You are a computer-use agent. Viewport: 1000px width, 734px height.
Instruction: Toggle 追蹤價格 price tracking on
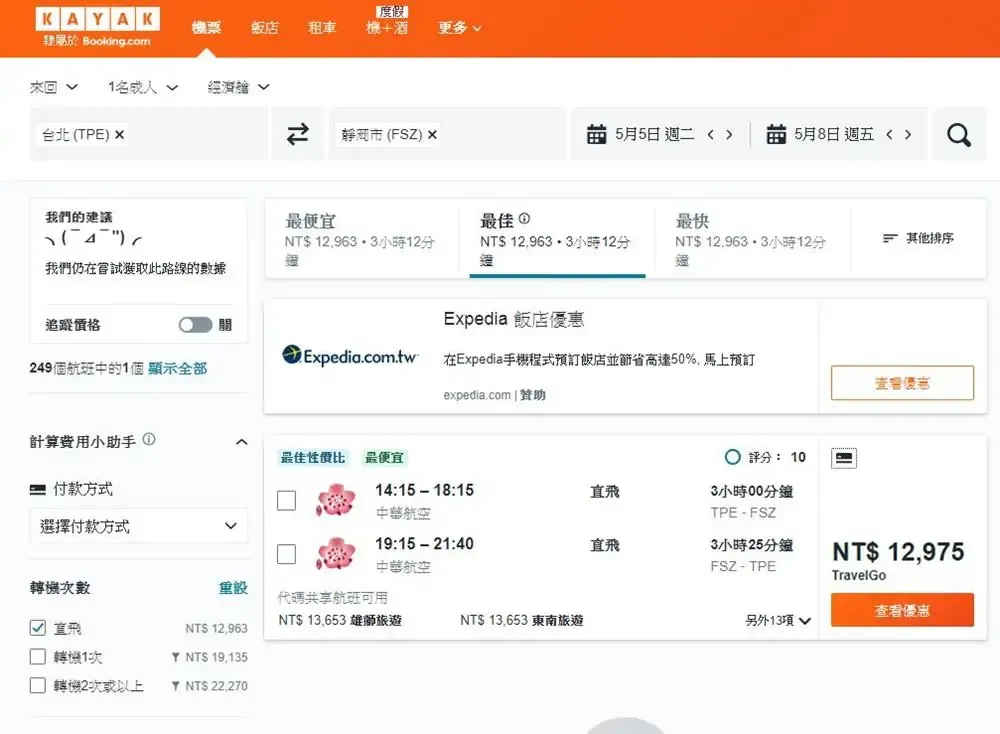pos(196,325)
